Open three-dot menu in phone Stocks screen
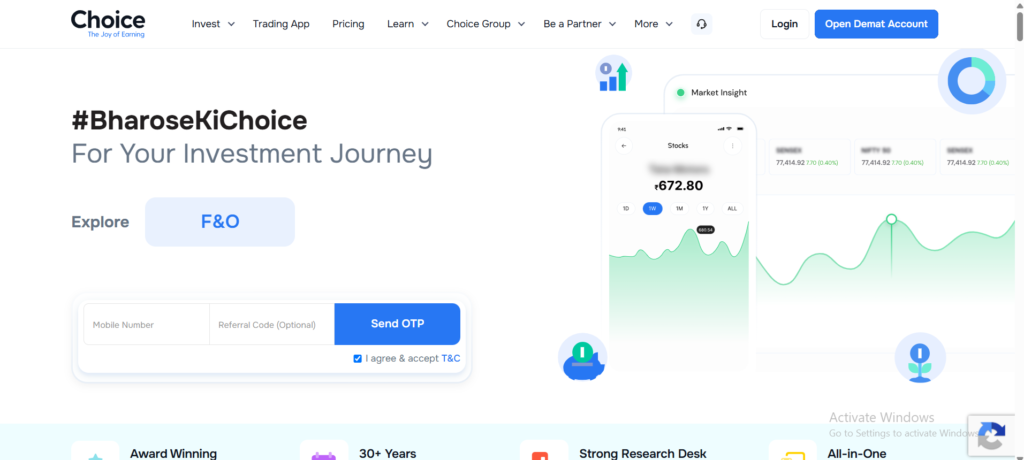 732,146
